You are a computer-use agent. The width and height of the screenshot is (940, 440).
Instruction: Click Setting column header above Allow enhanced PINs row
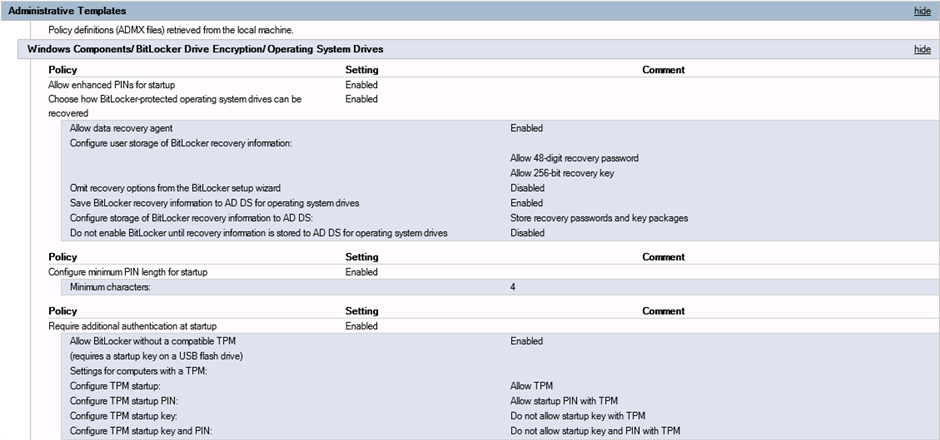361,70
